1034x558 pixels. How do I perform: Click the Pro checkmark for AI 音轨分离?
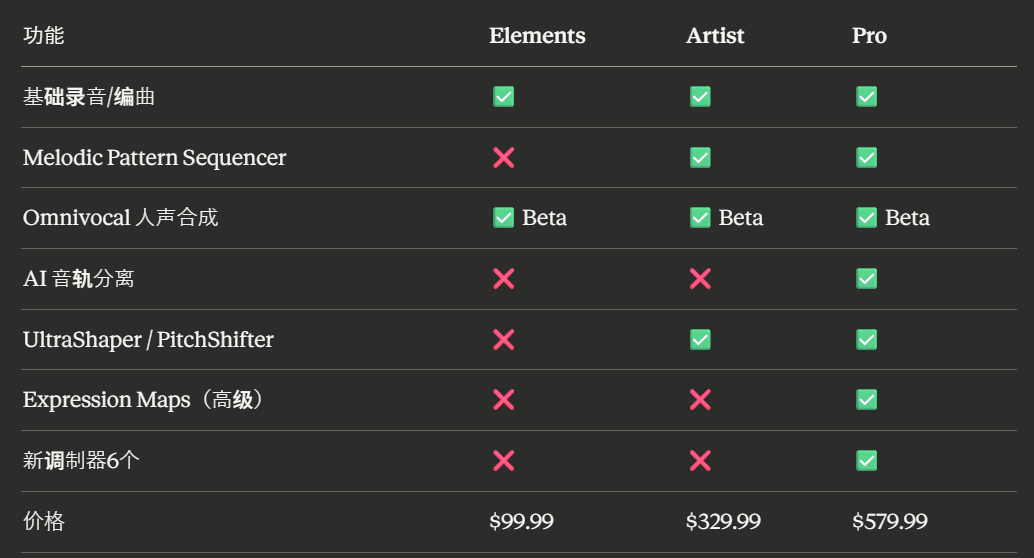point(866,278)
